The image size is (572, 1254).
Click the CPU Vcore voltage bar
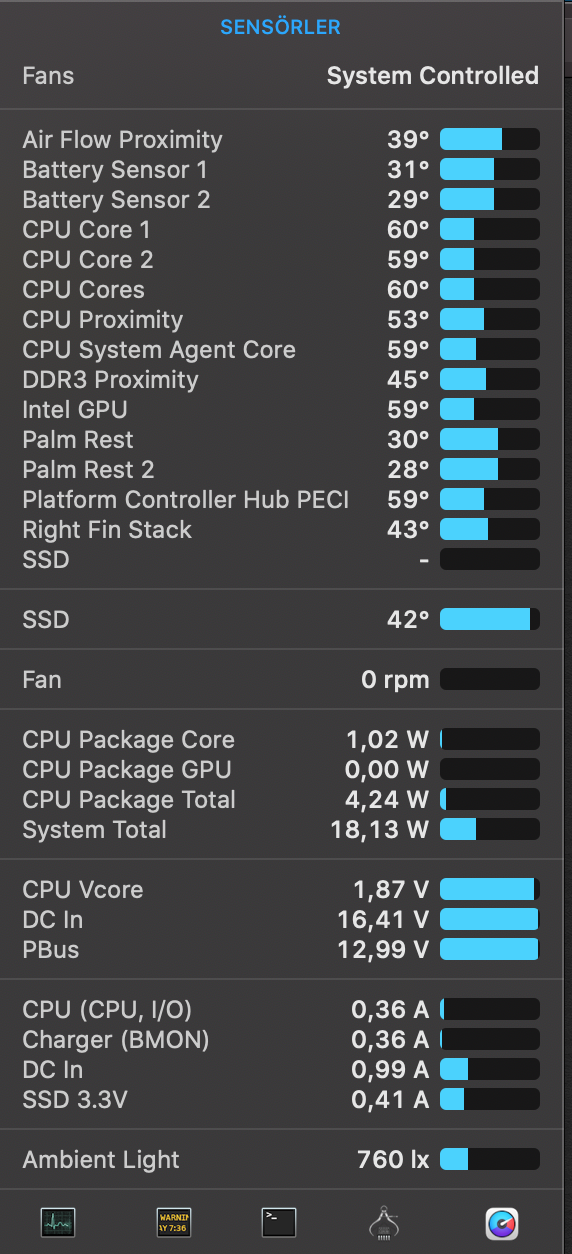(x=490, y=890)
